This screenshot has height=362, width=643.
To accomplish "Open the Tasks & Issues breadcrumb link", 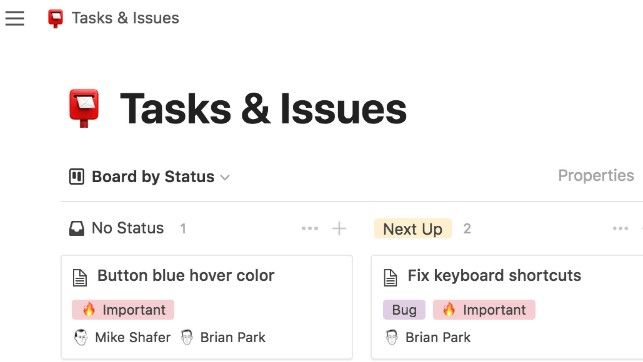I will (x=125, y=18).
